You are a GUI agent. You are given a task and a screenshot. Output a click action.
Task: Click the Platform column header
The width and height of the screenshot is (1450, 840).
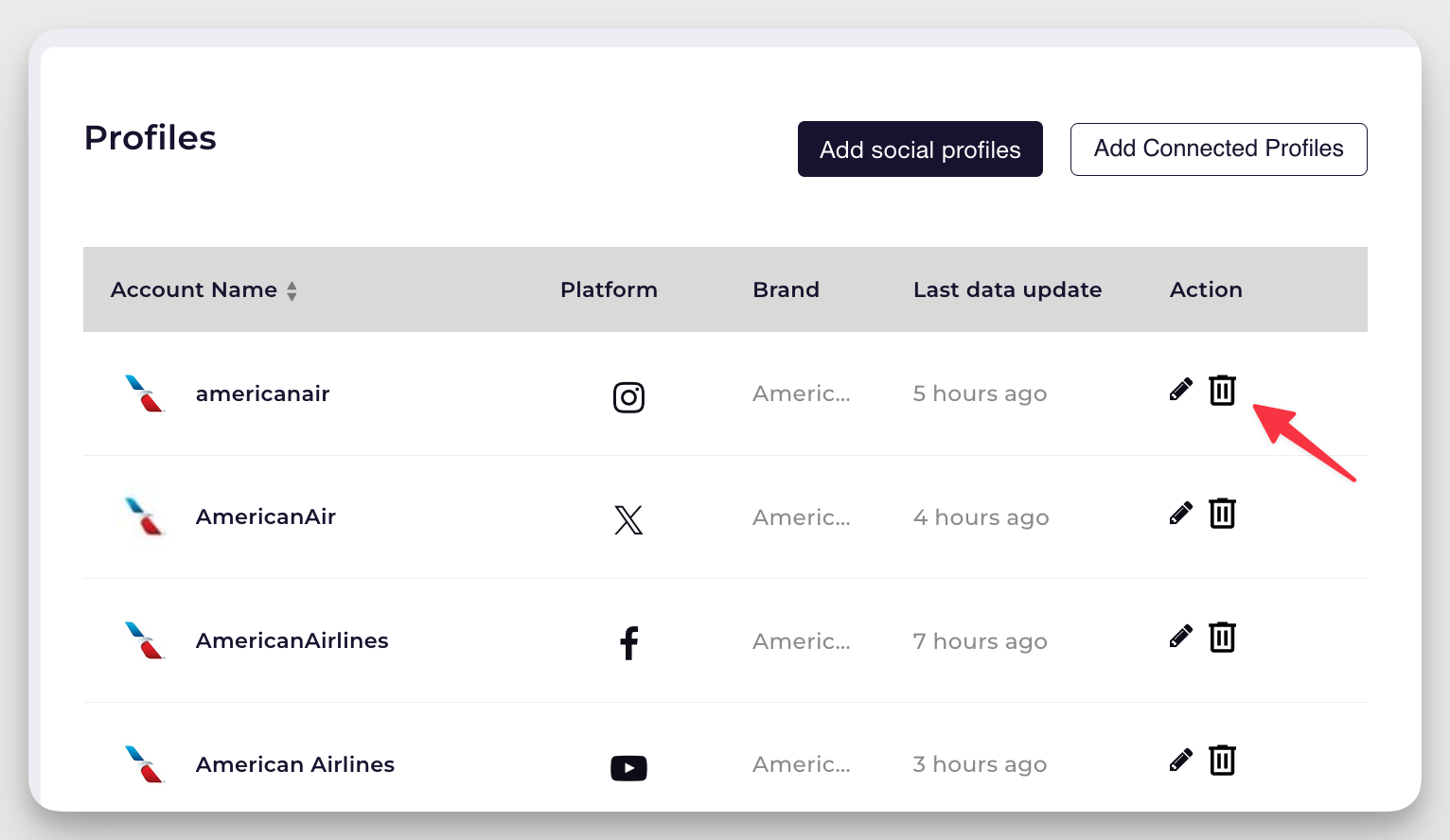[x=609, y=289]
